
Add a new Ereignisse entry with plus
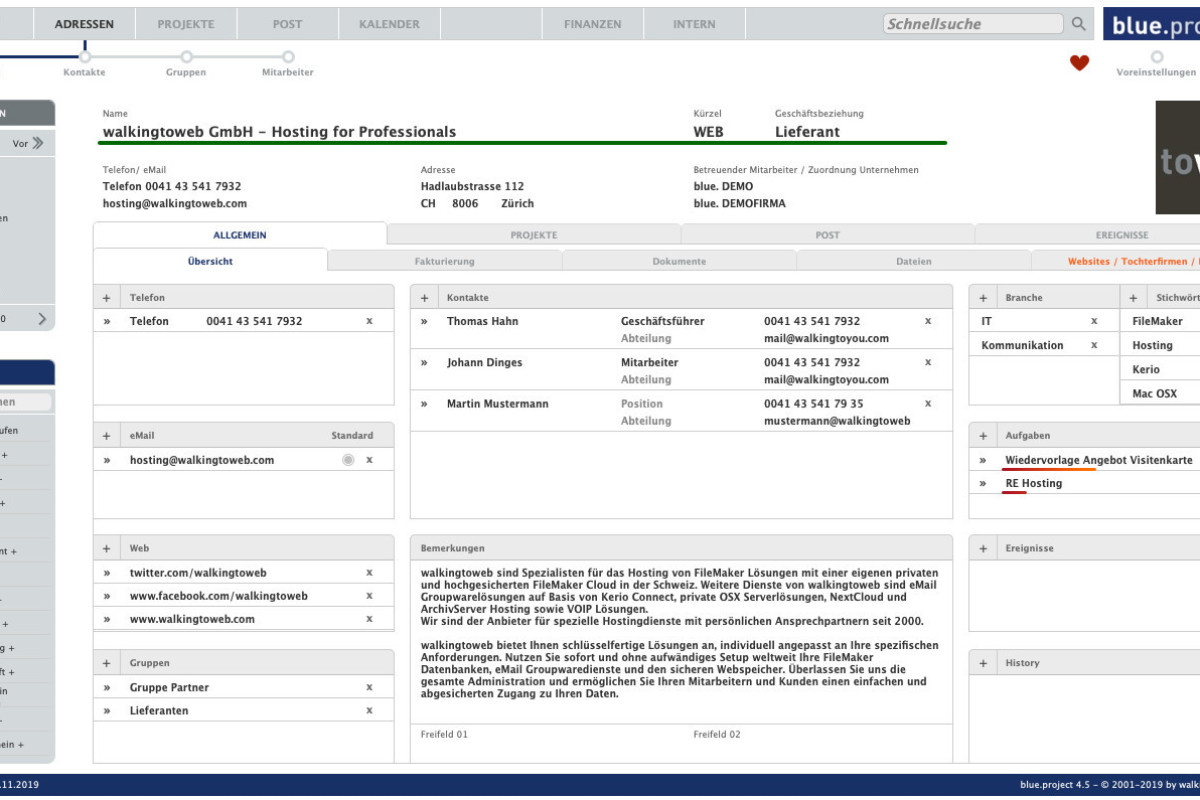[983, 549]
